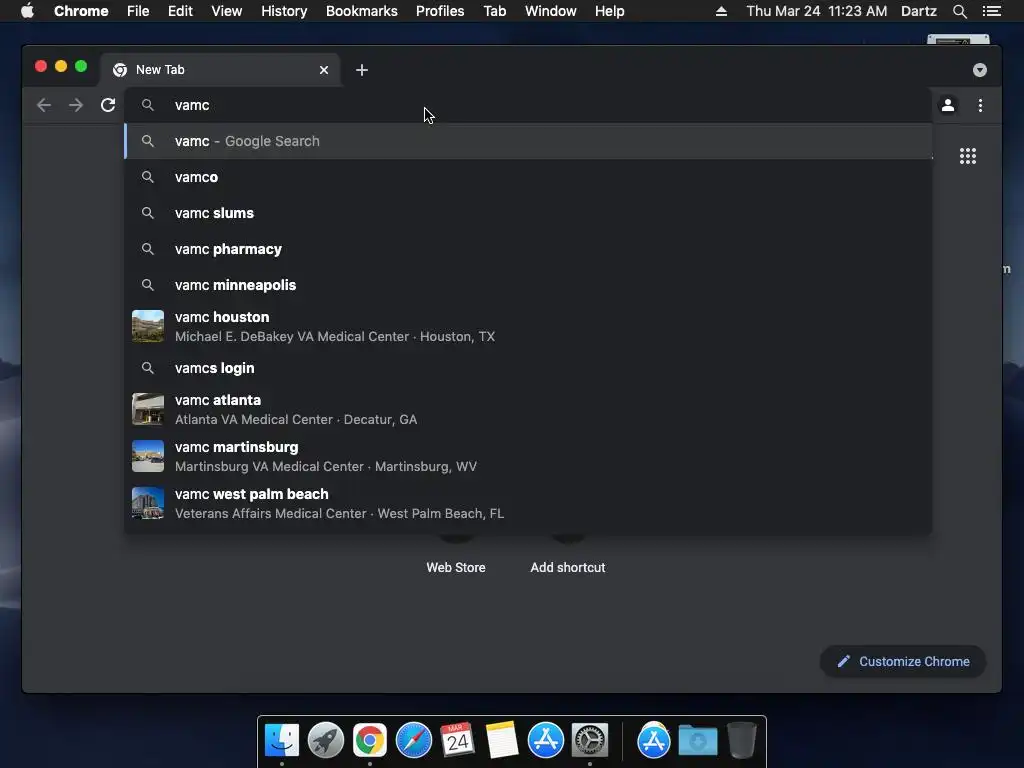This screenshot has width=1024, height=768.
Task: Open the Chrome application menu
Action: 81,11
